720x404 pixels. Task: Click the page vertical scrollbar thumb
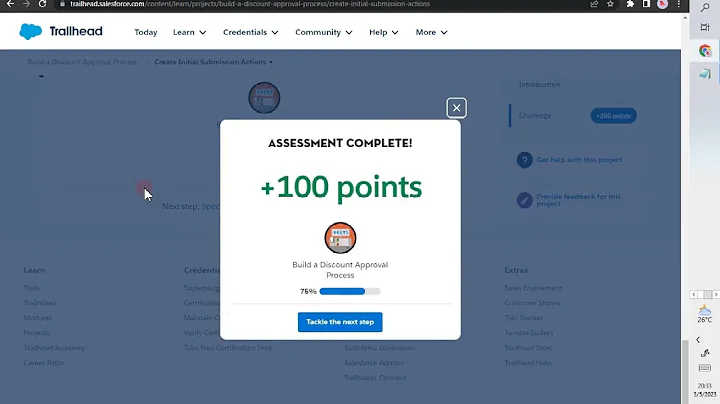(685, 371)
